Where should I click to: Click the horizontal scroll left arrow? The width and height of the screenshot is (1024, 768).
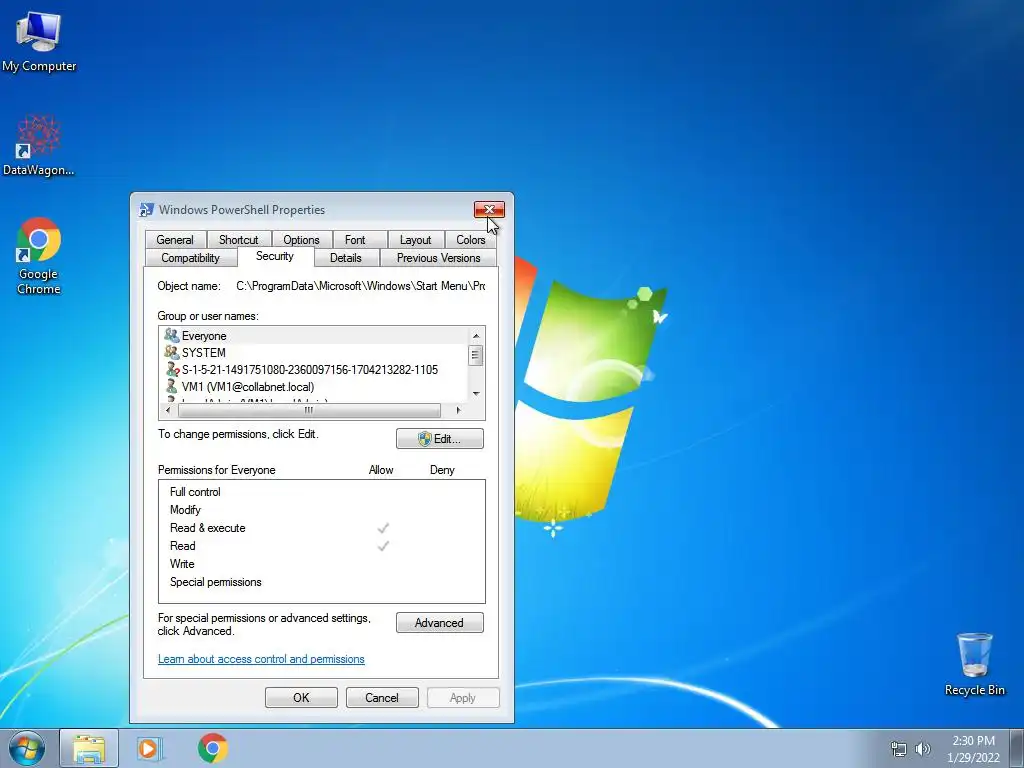coord(168,410)
